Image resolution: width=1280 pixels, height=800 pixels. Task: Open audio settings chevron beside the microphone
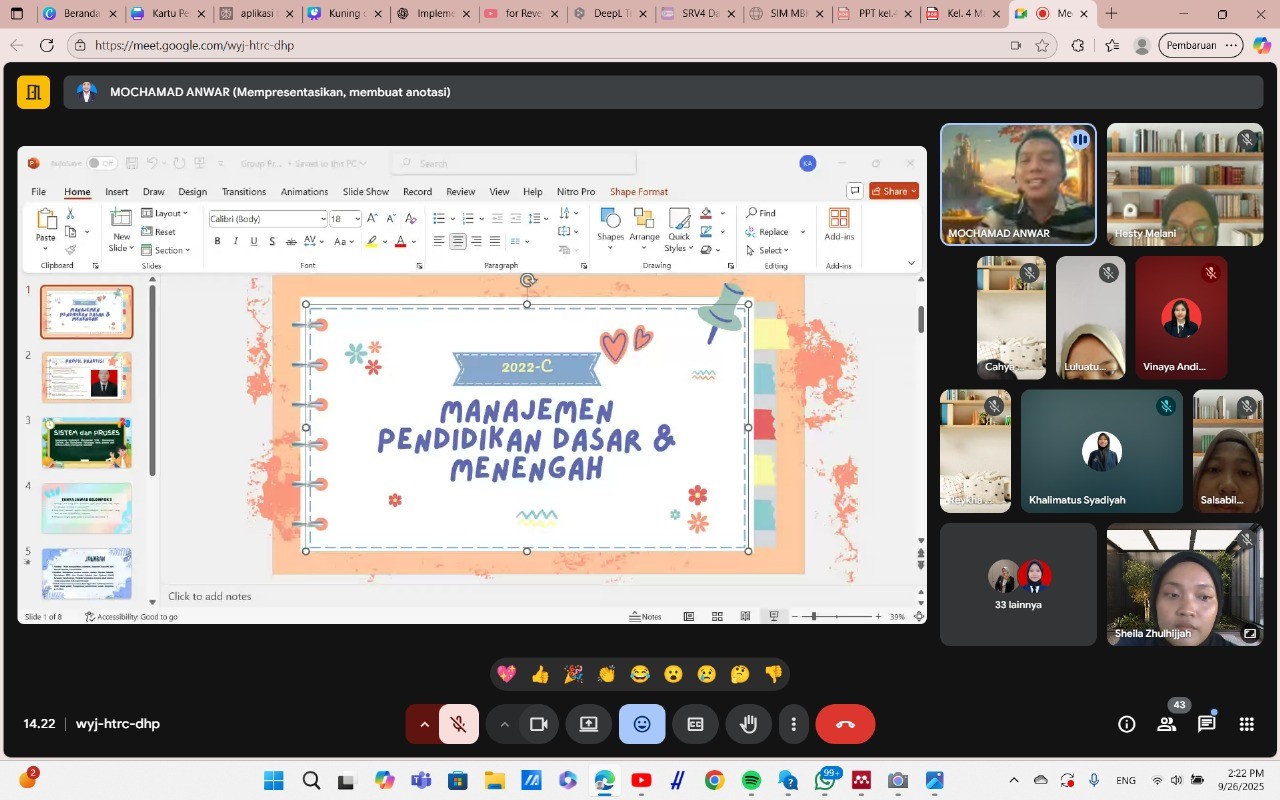coord(424,724)
